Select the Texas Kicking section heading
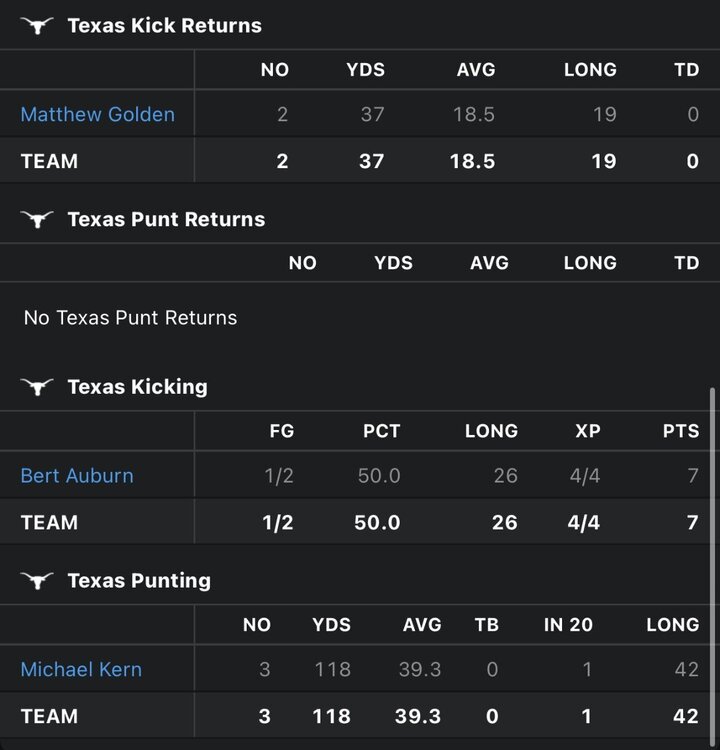Screen dimensions: 720x750 pyautogui.click(x=137, y=387)
